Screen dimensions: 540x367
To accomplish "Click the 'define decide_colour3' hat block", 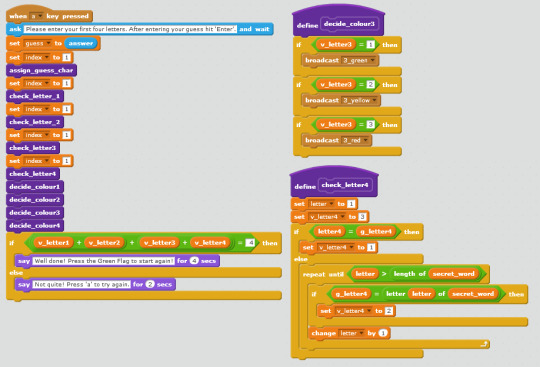I will pyautogui.click(x=338, y=21).
